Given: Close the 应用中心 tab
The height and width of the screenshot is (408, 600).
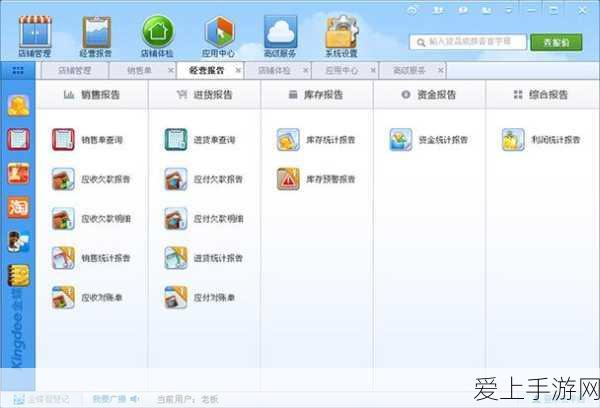Looking at the screenshot, I should coord(373,70).
